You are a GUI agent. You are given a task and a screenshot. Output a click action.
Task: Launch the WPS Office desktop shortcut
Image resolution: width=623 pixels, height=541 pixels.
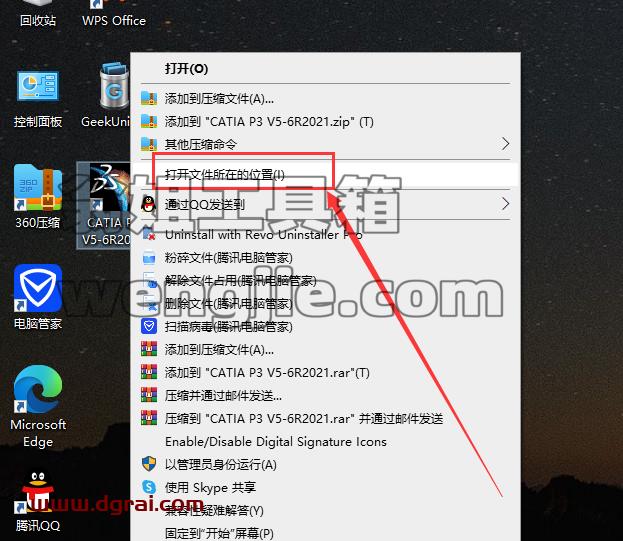coord(114,14)
